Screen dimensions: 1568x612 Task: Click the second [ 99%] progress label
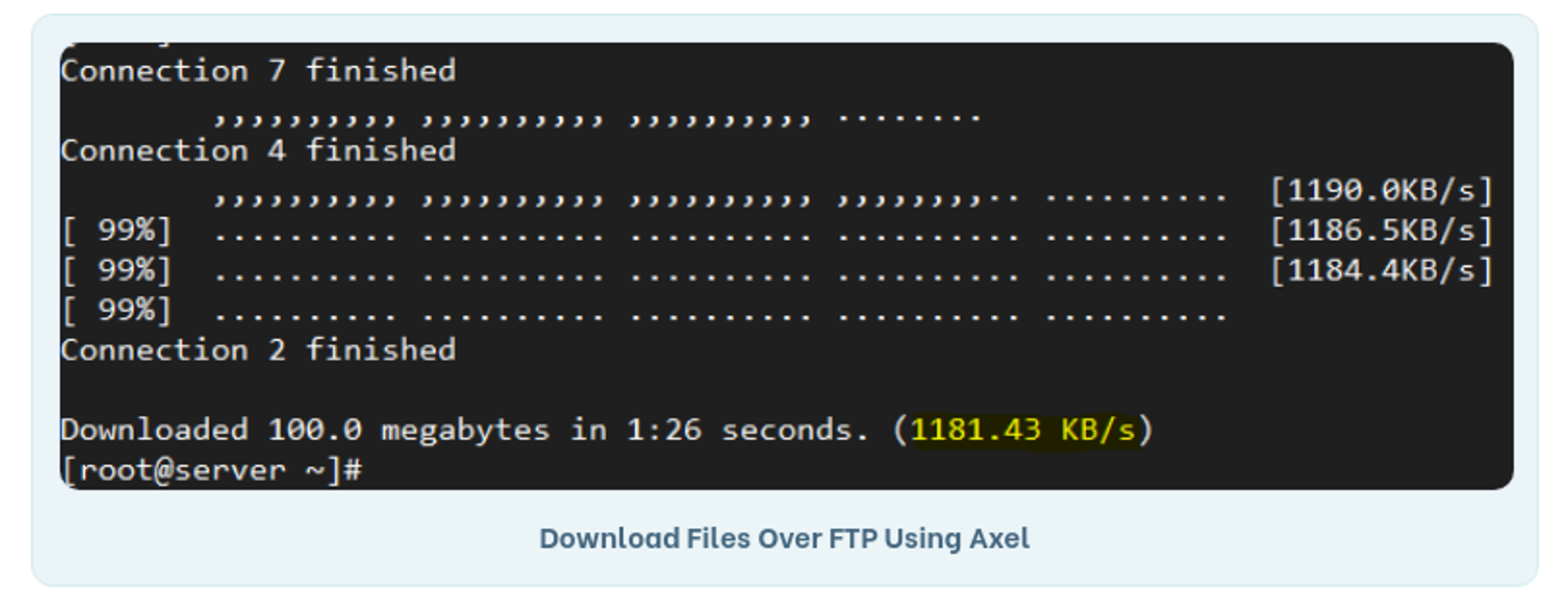[x=117, y=271]
